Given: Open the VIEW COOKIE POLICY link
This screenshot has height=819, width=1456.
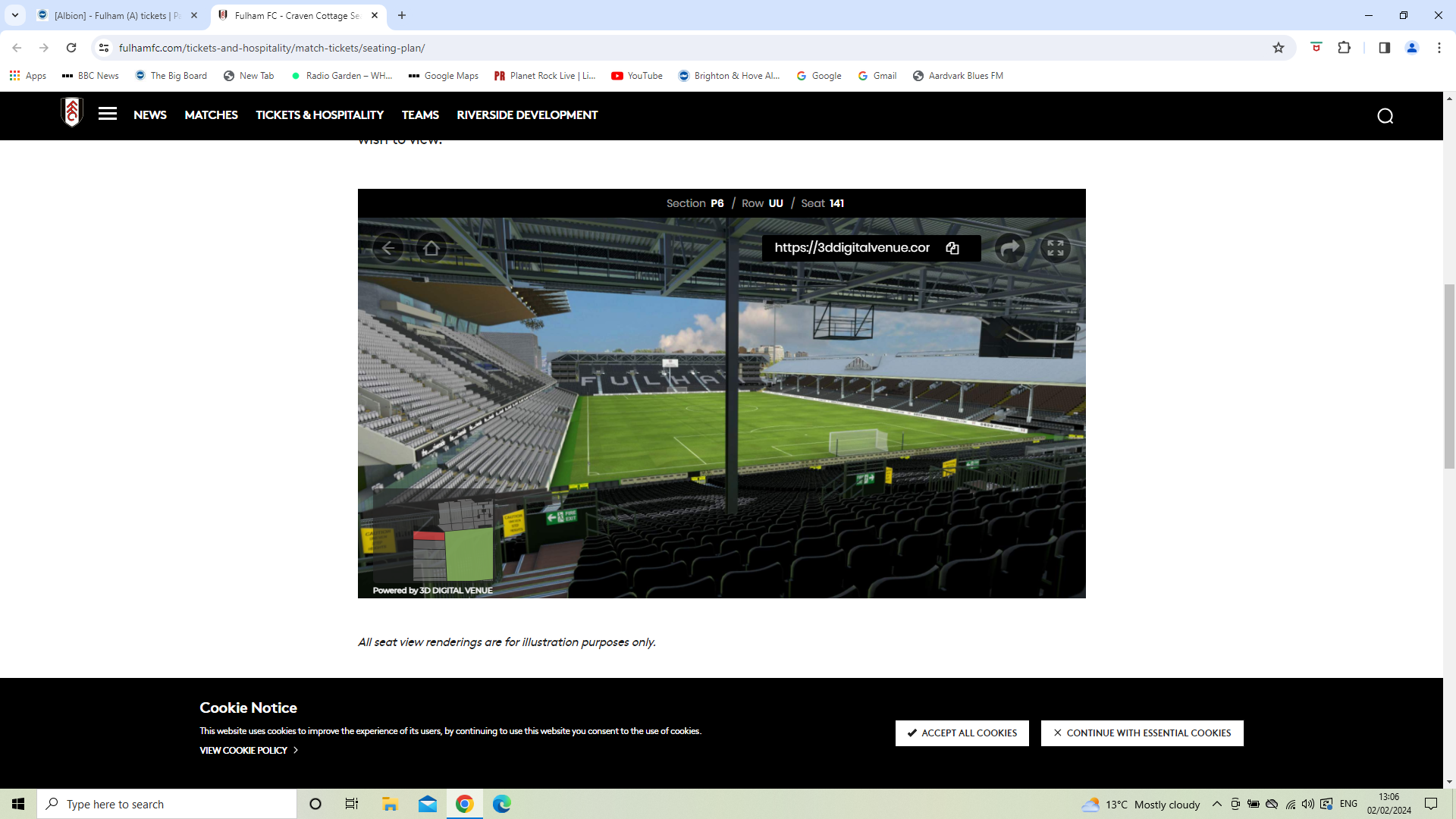Looking at the screenshot, I should [x=249, y=750].
